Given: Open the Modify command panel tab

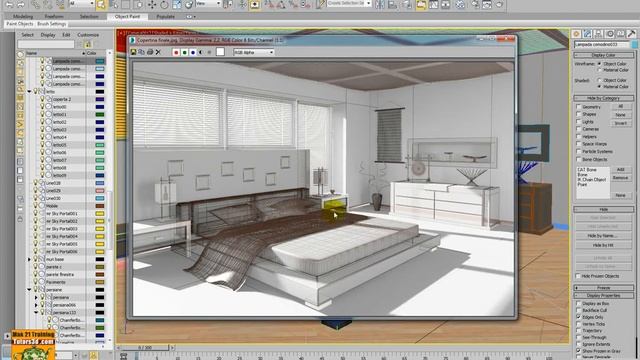Looking at the screenshot, I should pos(587,34).
